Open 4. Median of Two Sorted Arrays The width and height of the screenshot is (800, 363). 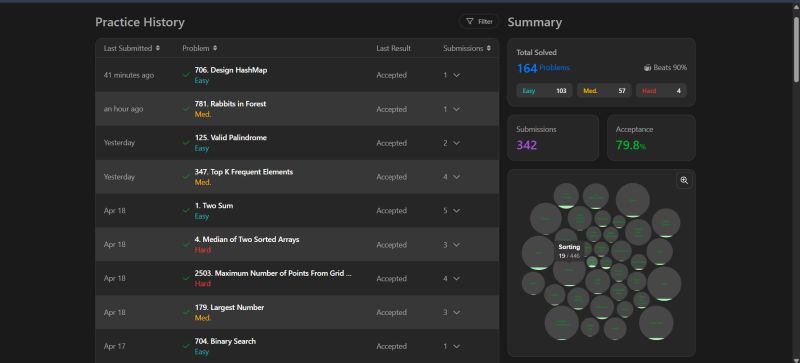point(247,239)
